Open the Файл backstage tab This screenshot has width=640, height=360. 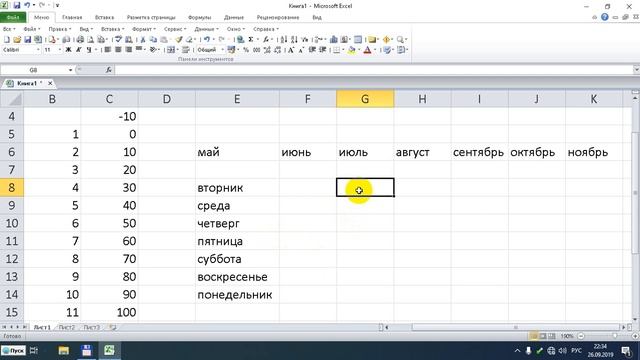pyautogui.click(x=13, y=17)
